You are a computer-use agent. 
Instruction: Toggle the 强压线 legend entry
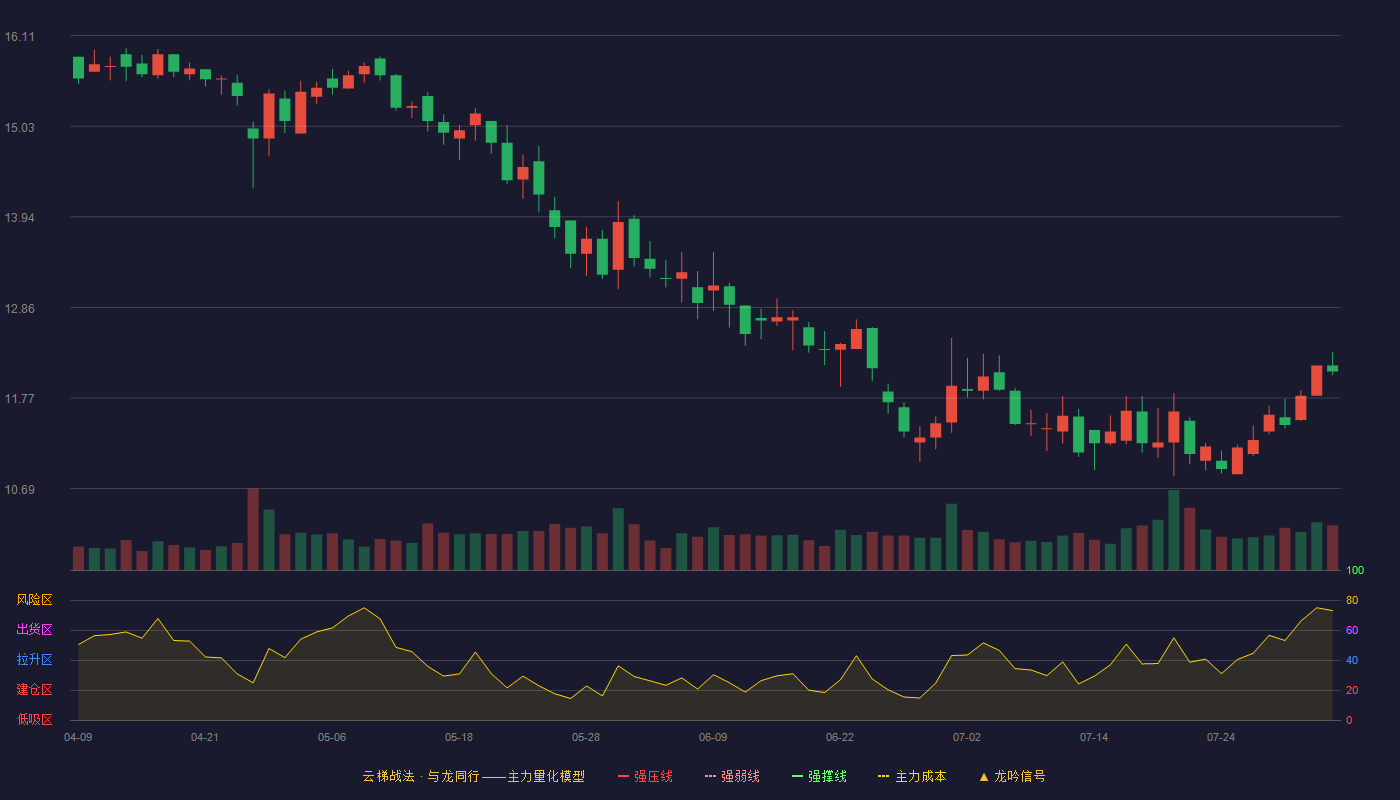[645, 776]
